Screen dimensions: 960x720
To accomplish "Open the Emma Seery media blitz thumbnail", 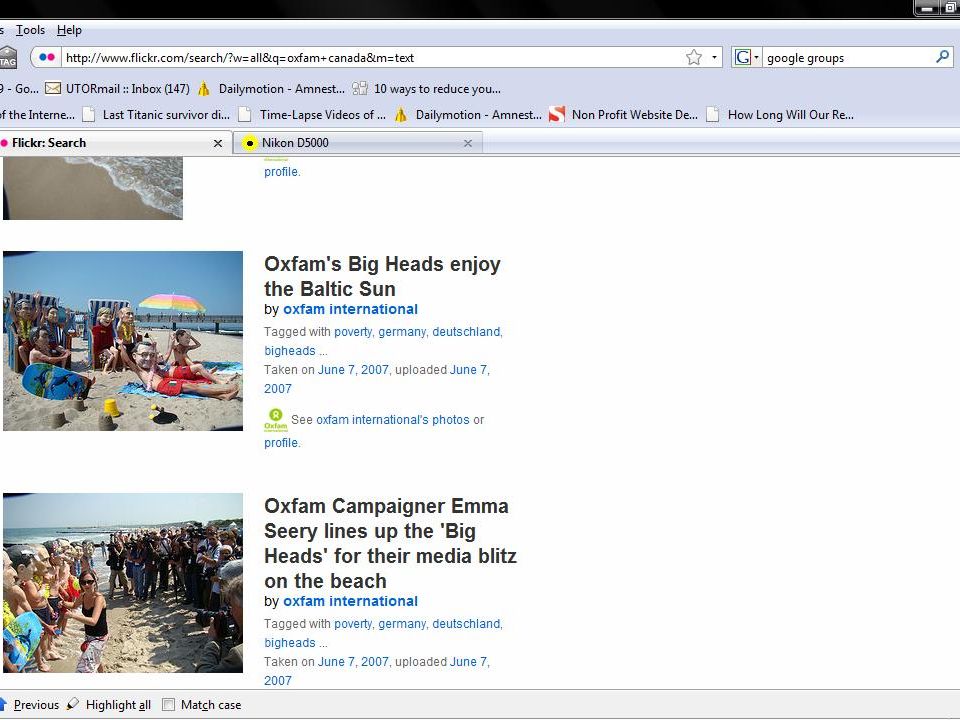I will pyautogui.click(x=123, y=583).
